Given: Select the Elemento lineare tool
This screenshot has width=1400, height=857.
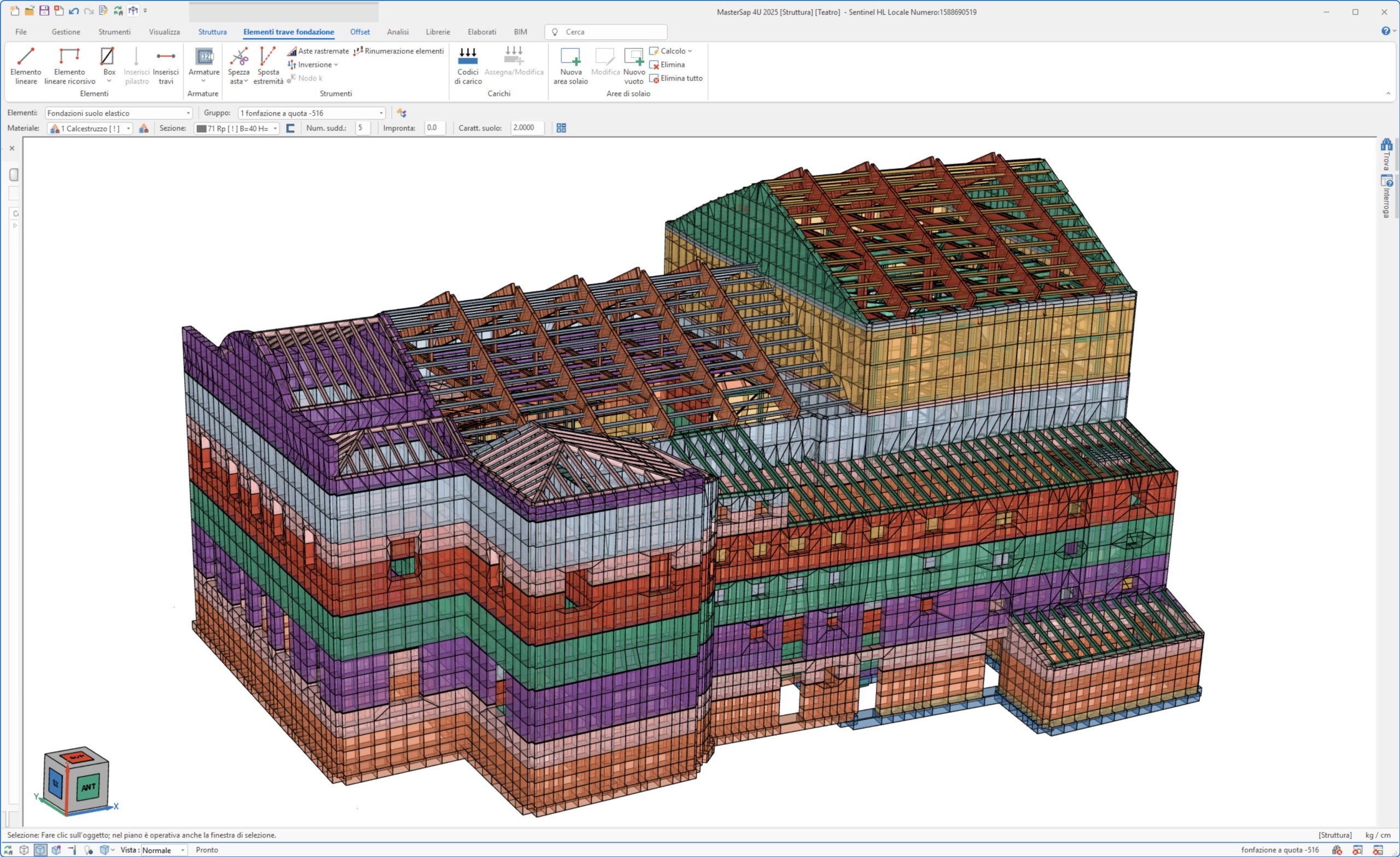Looking at the screenshot, I should pos(26,65).
